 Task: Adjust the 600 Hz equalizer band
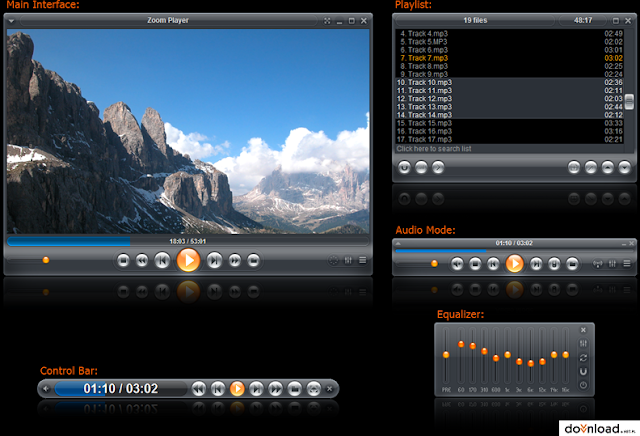pos(496,358)
